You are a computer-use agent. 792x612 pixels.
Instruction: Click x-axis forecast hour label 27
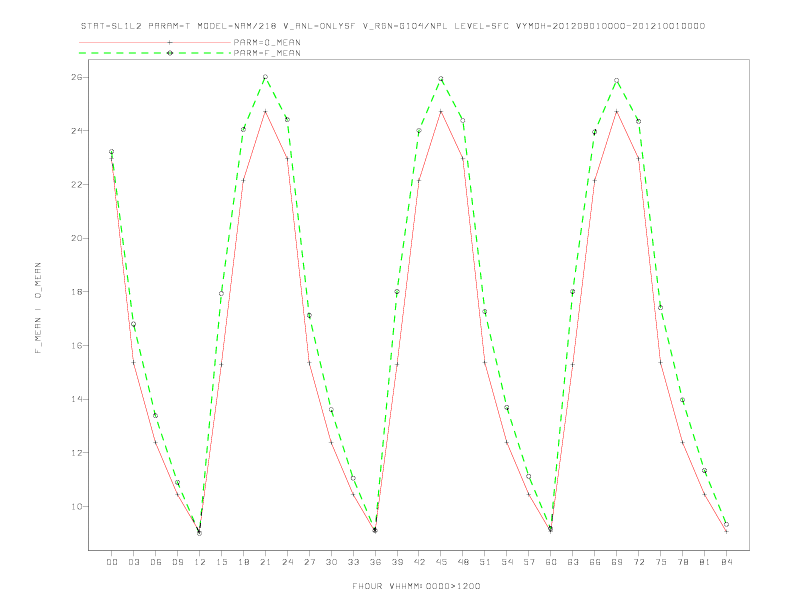click(309, 562)
